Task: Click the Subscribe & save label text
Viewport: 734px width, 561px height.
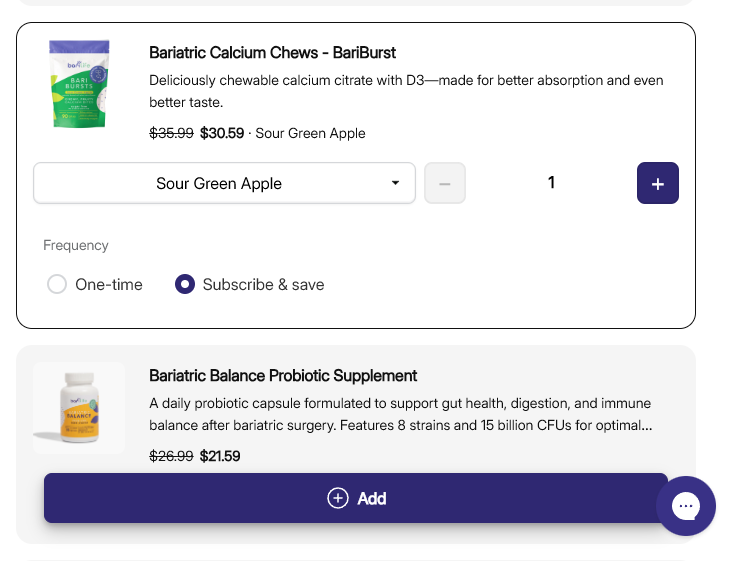Action: (263, 284)
